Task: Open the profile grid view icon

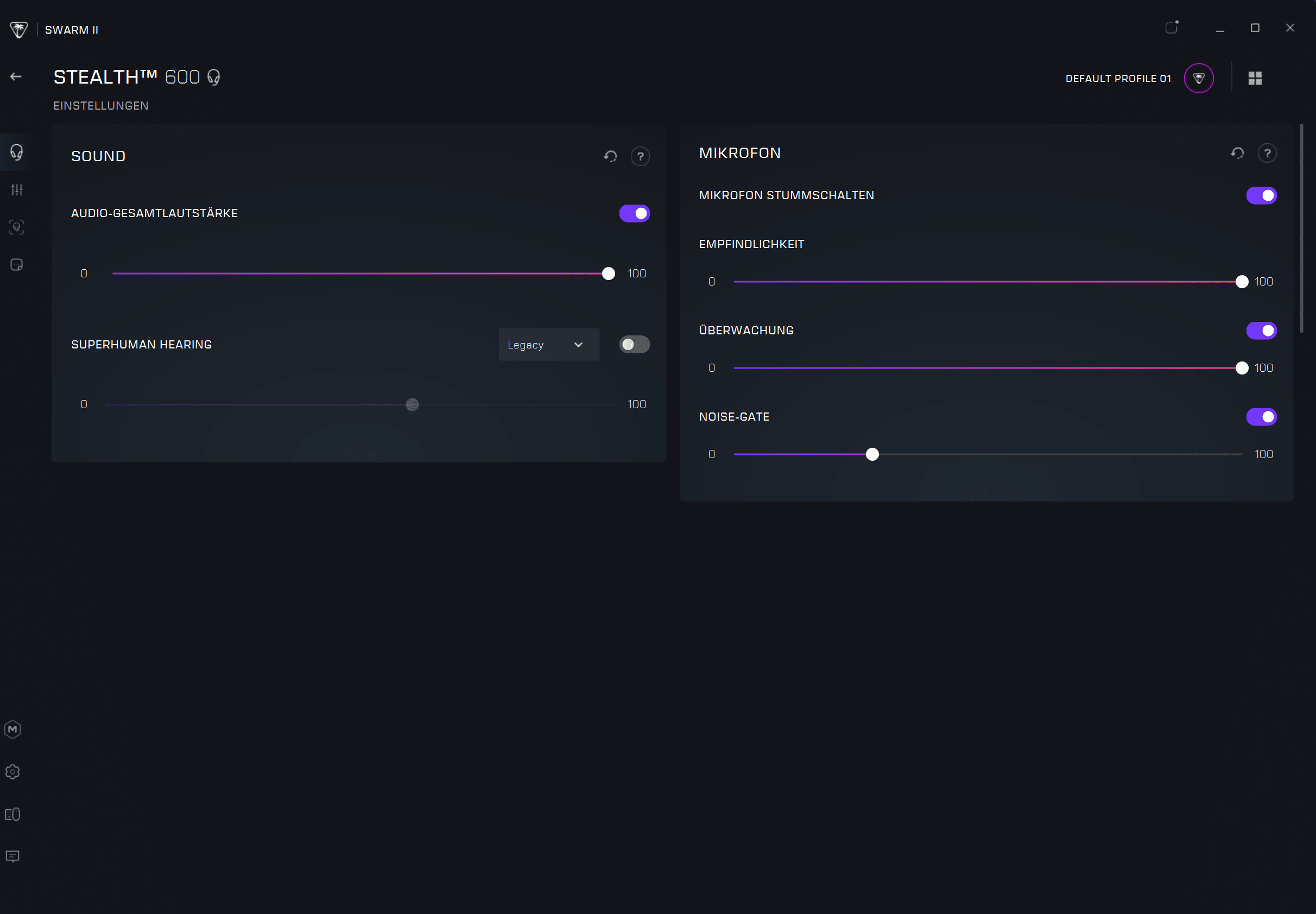Action: coord(1255,79)
